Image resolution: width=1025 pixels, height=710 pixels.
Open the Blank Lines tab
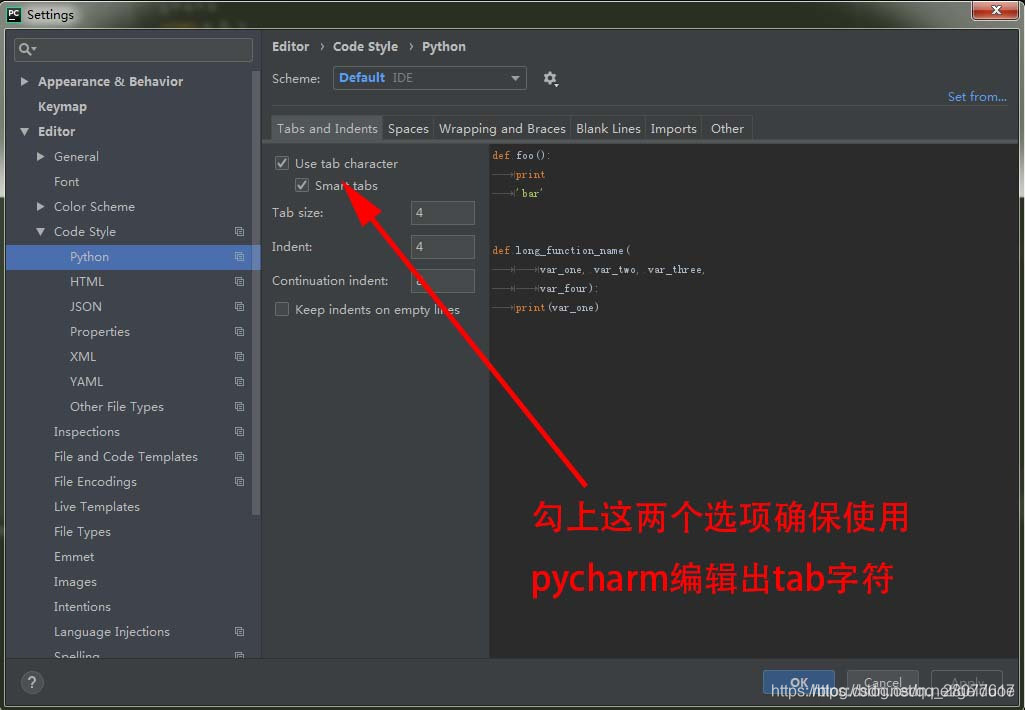pos(608,128)
